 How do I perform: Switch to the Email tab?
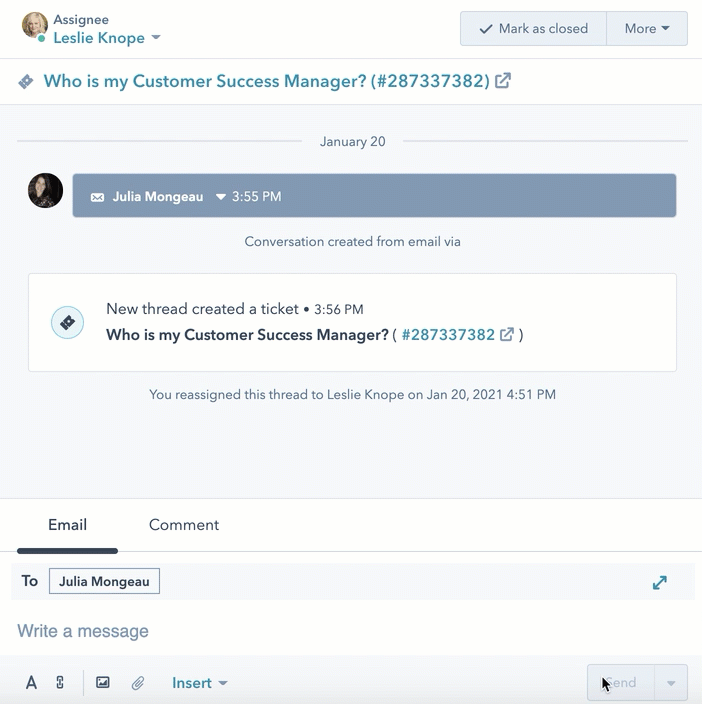coord(67,525)
